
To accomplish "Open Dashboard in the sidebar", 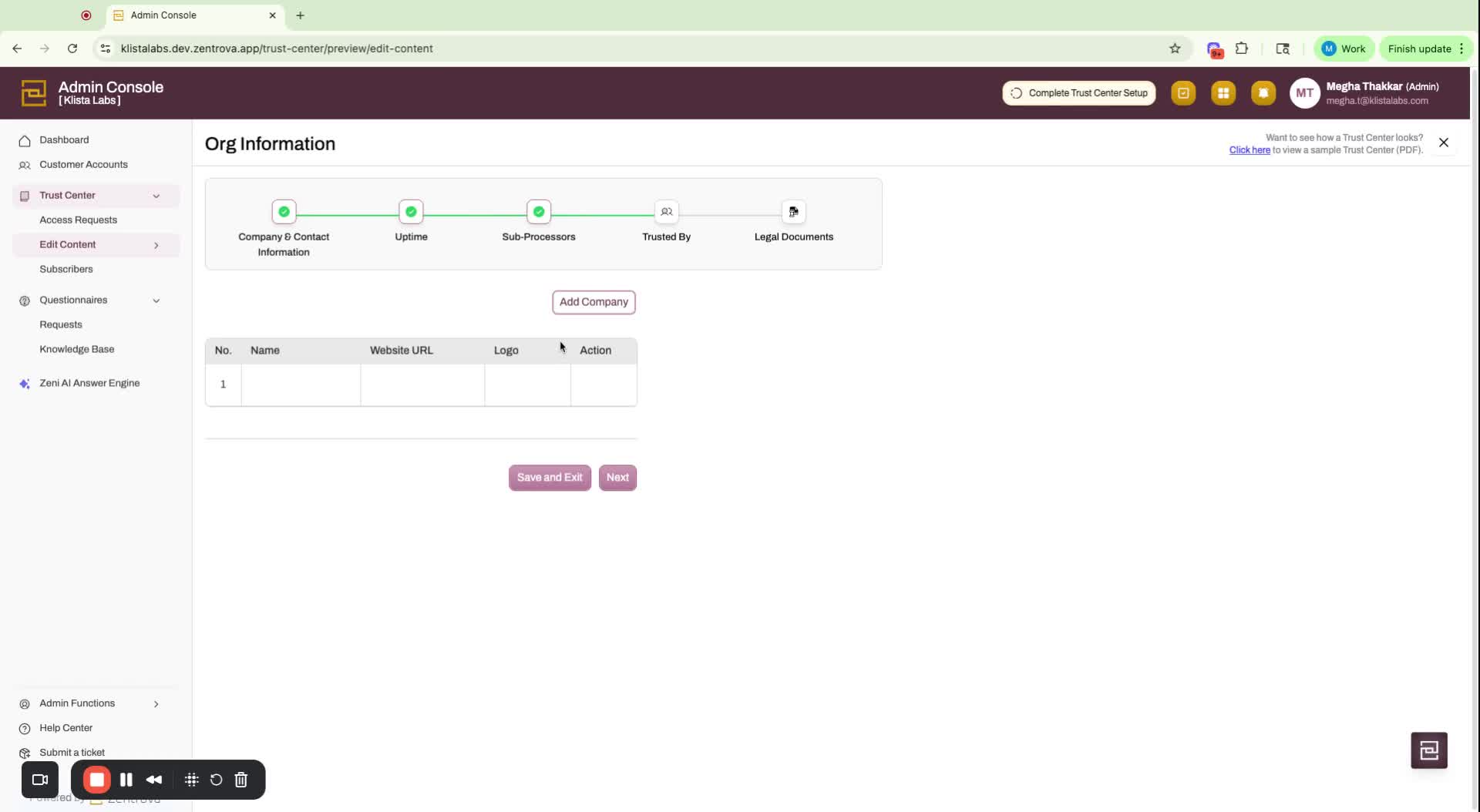I will tap(64, 140).
